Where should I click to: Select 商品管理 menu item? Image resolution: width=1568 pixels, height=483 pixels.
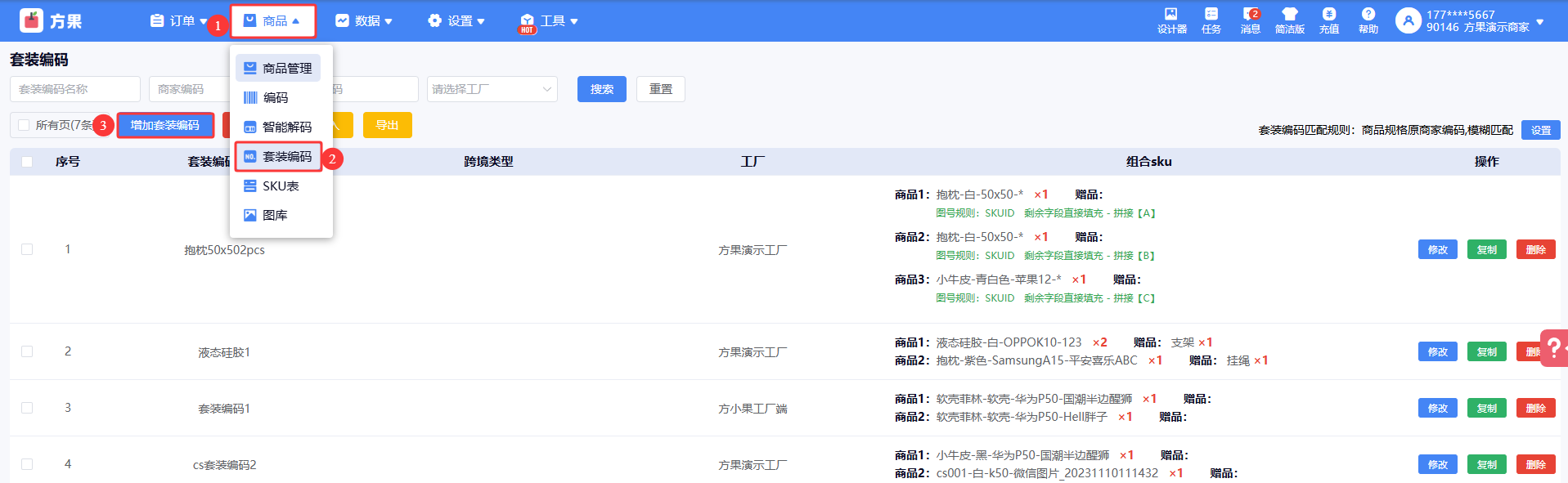[278, 68]
